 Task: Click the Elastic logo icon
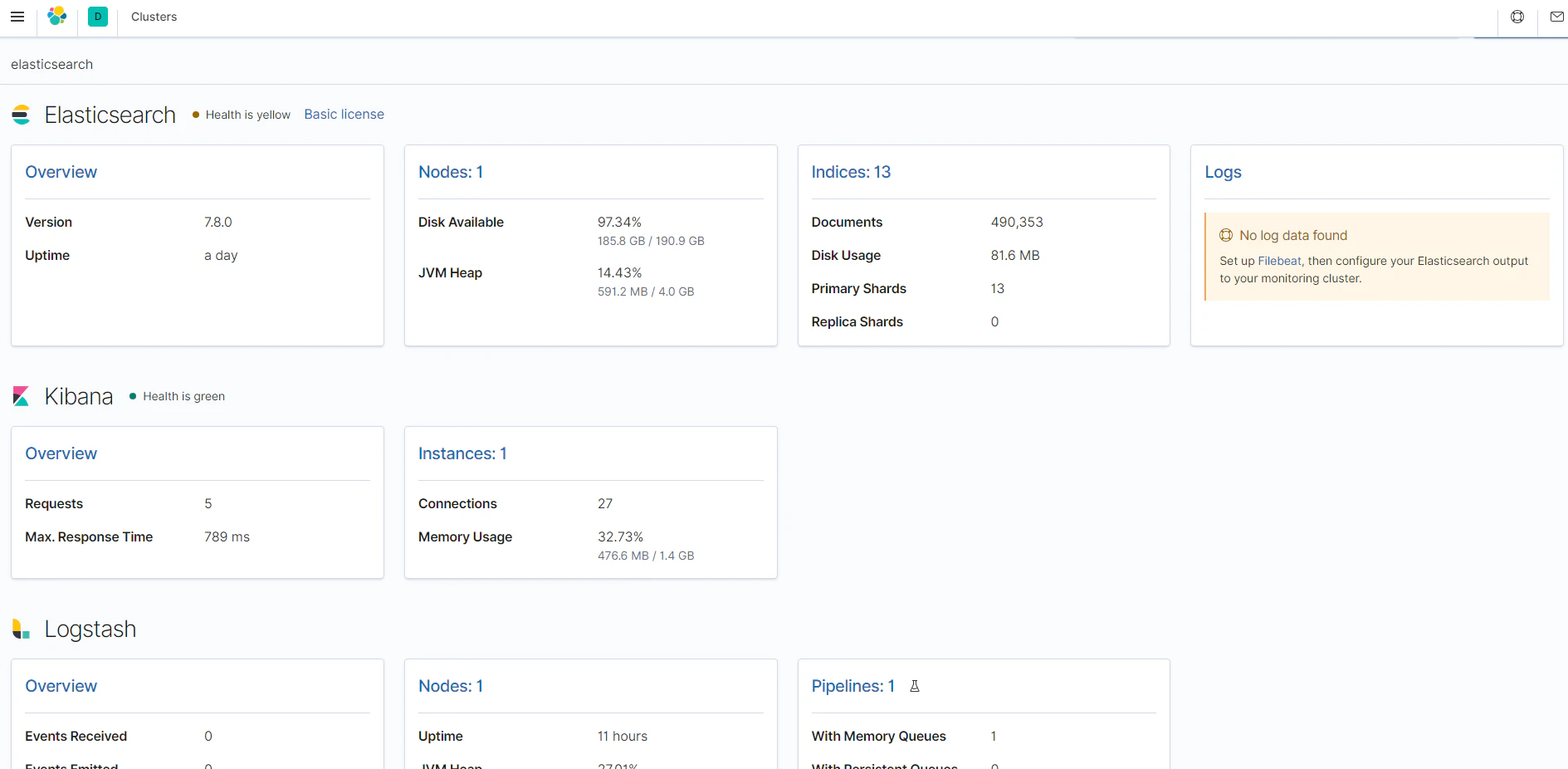click(x=57, y=17)
